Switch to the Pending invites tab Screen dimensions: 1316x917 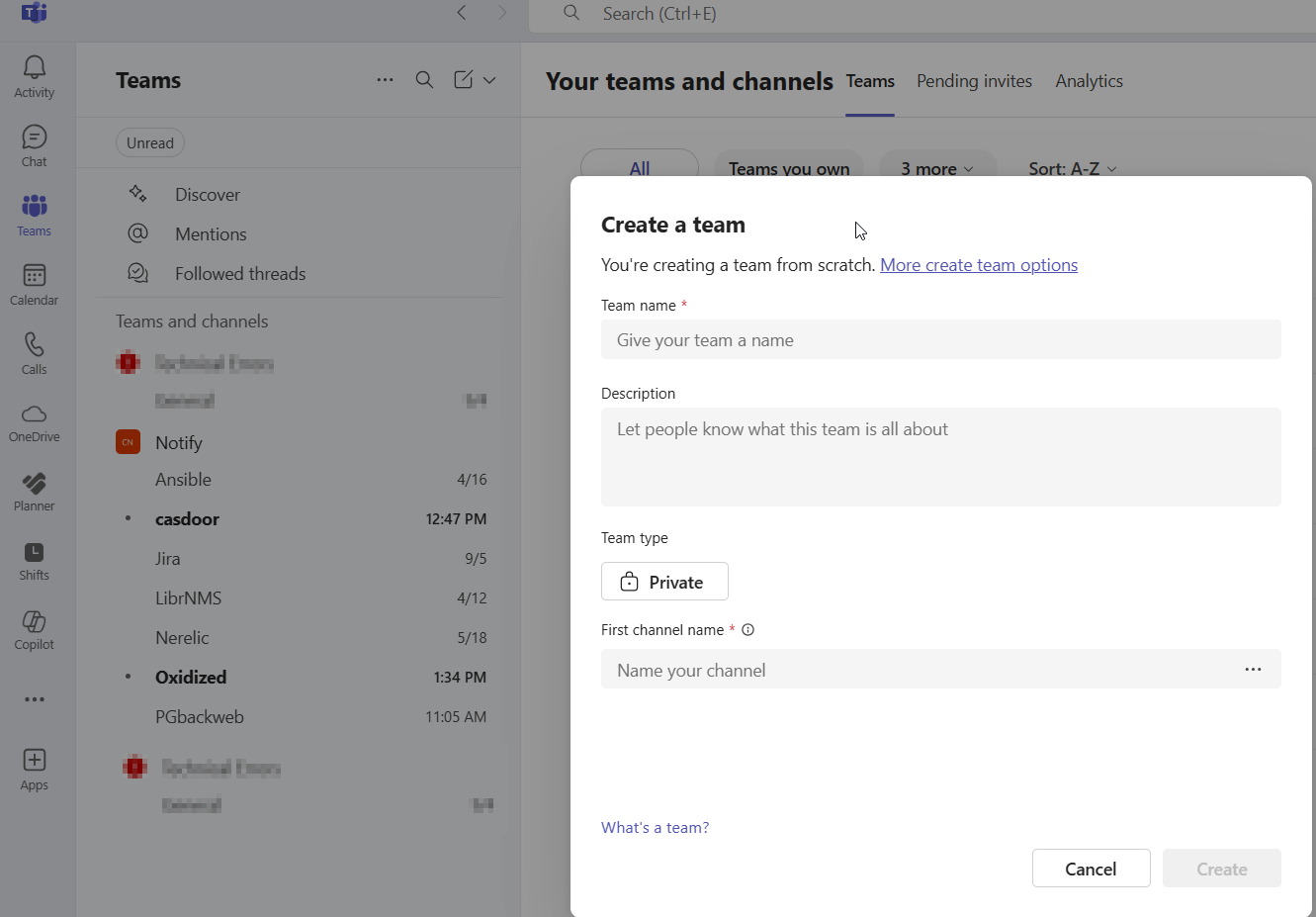[x=974, y=81]
